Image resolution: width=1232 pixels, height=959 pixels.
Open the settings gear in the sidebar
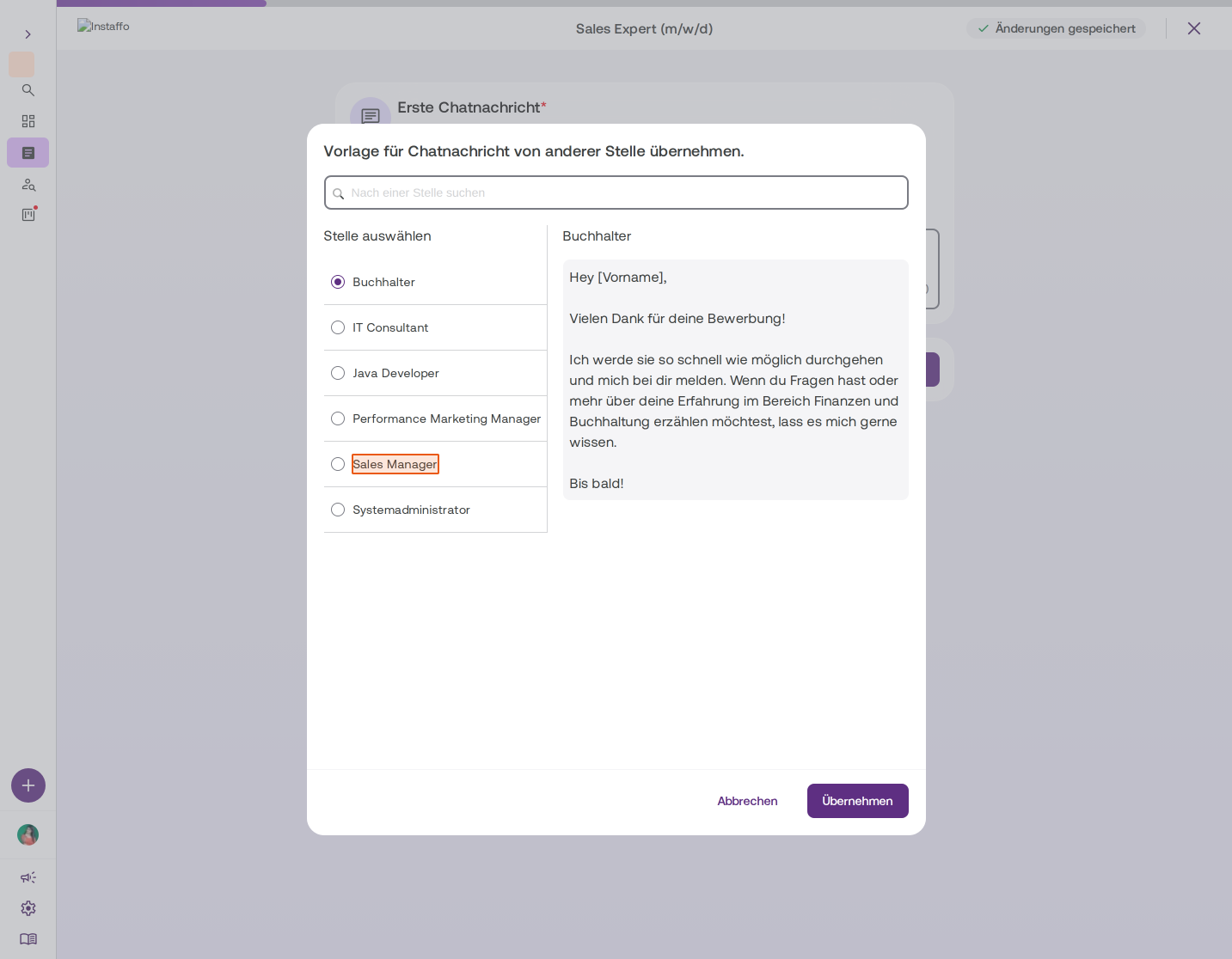[28, 908]
